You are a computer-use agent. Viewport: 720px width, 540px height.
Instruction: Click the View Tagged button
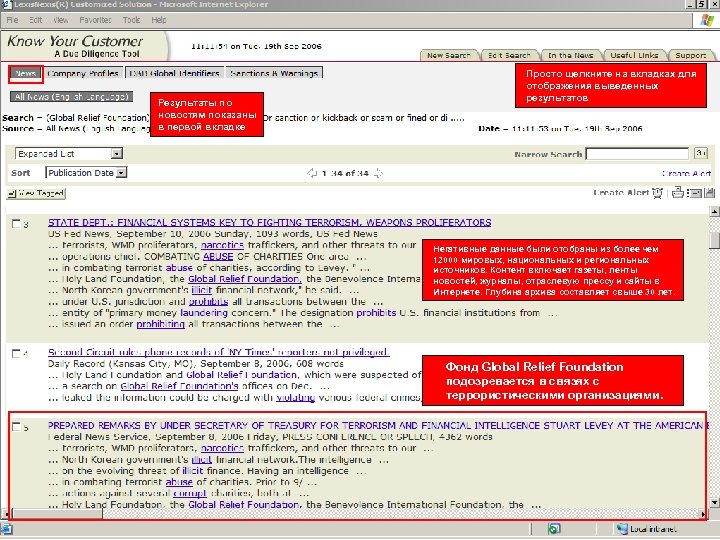36,193
